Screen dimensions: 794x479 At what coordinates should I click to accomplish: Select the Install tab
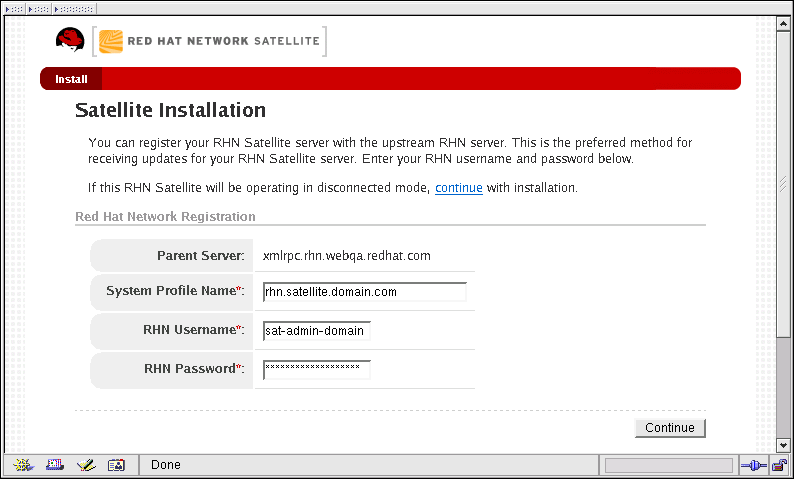click(x=71, y=79)
